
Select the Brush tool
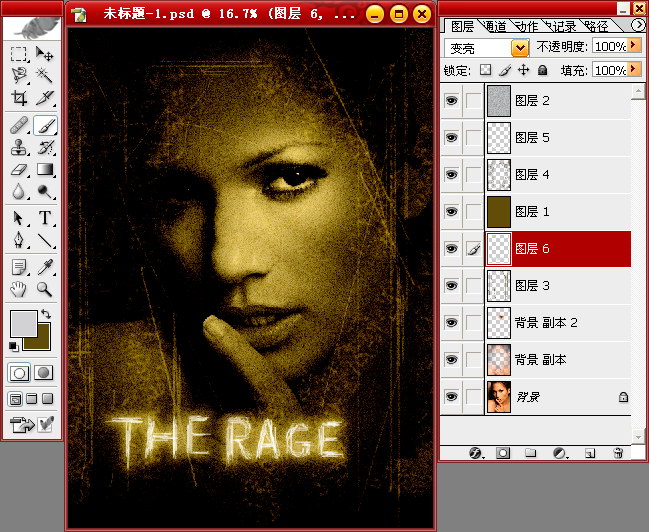coord(45,125)
